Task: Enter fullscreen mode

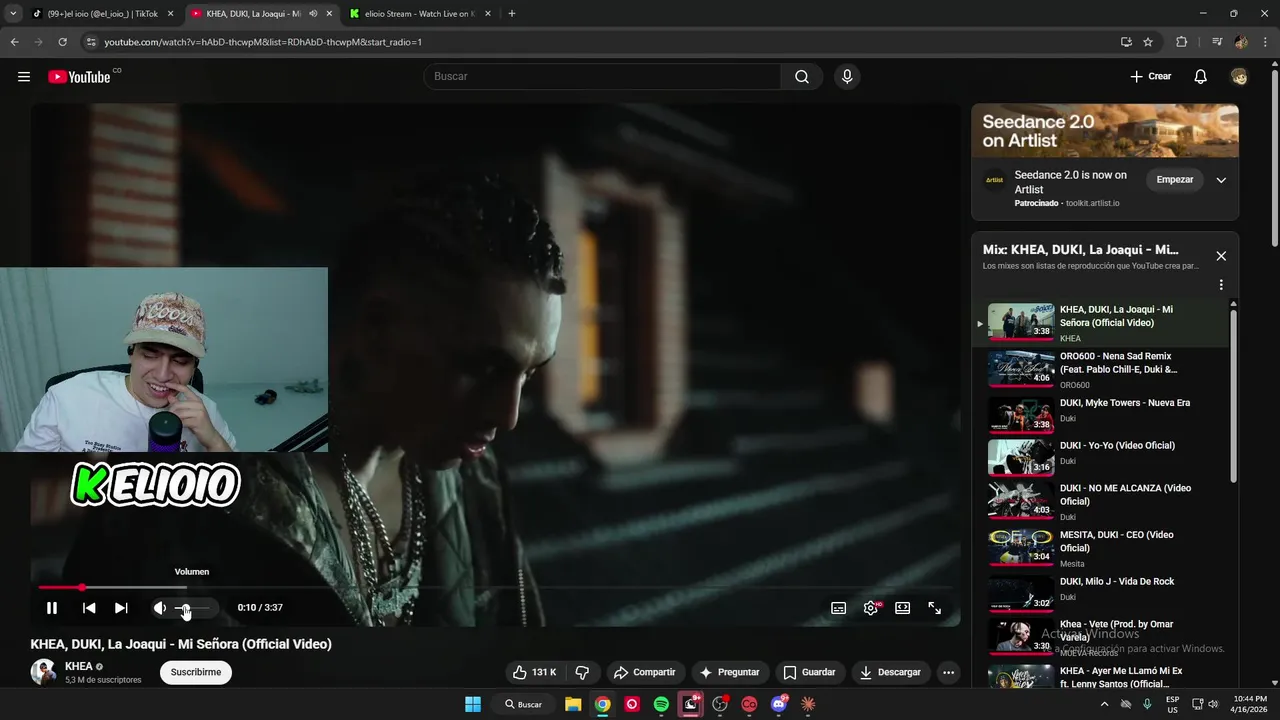Action: point(934,608)
